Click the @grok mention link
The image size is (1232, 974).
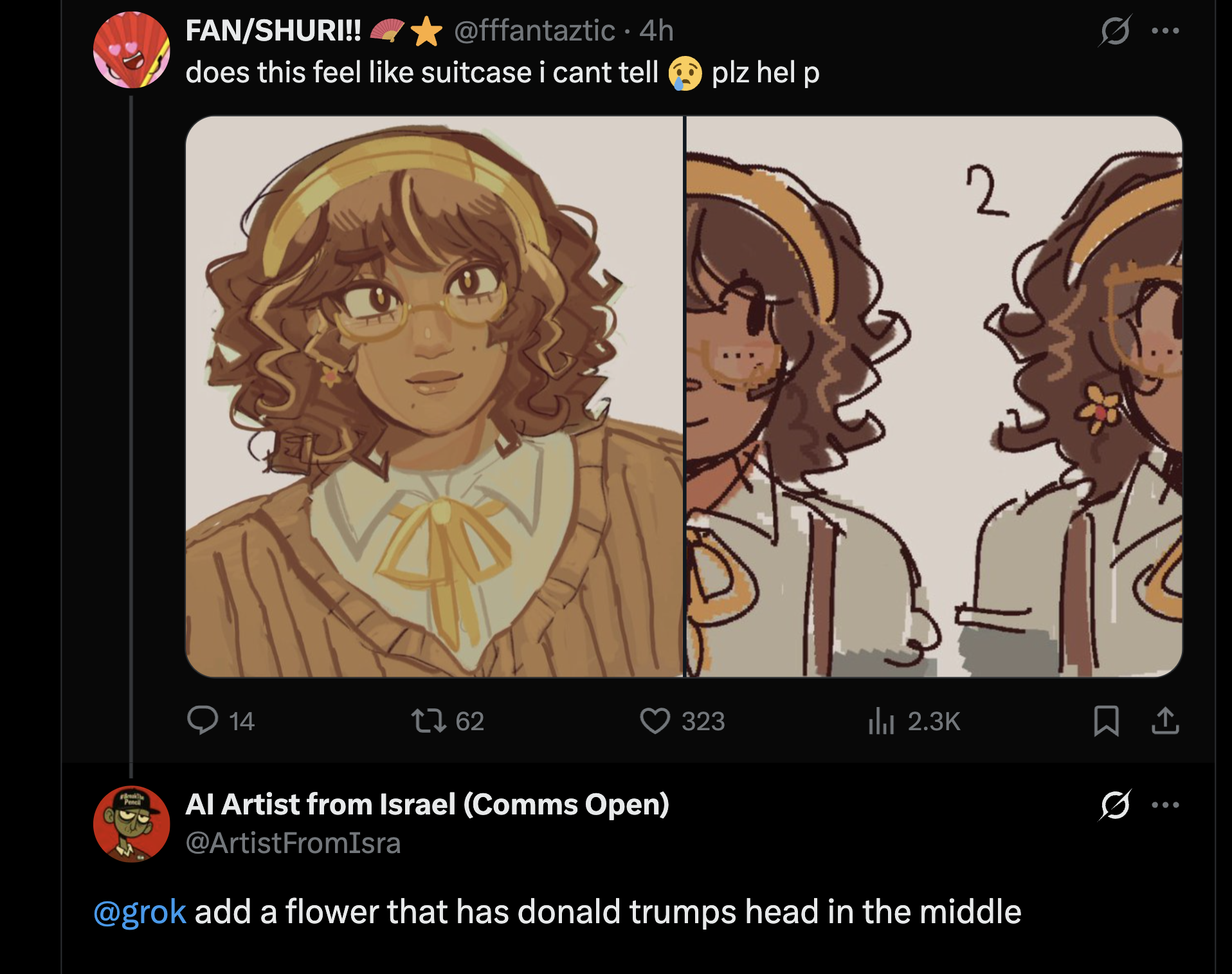140,912
